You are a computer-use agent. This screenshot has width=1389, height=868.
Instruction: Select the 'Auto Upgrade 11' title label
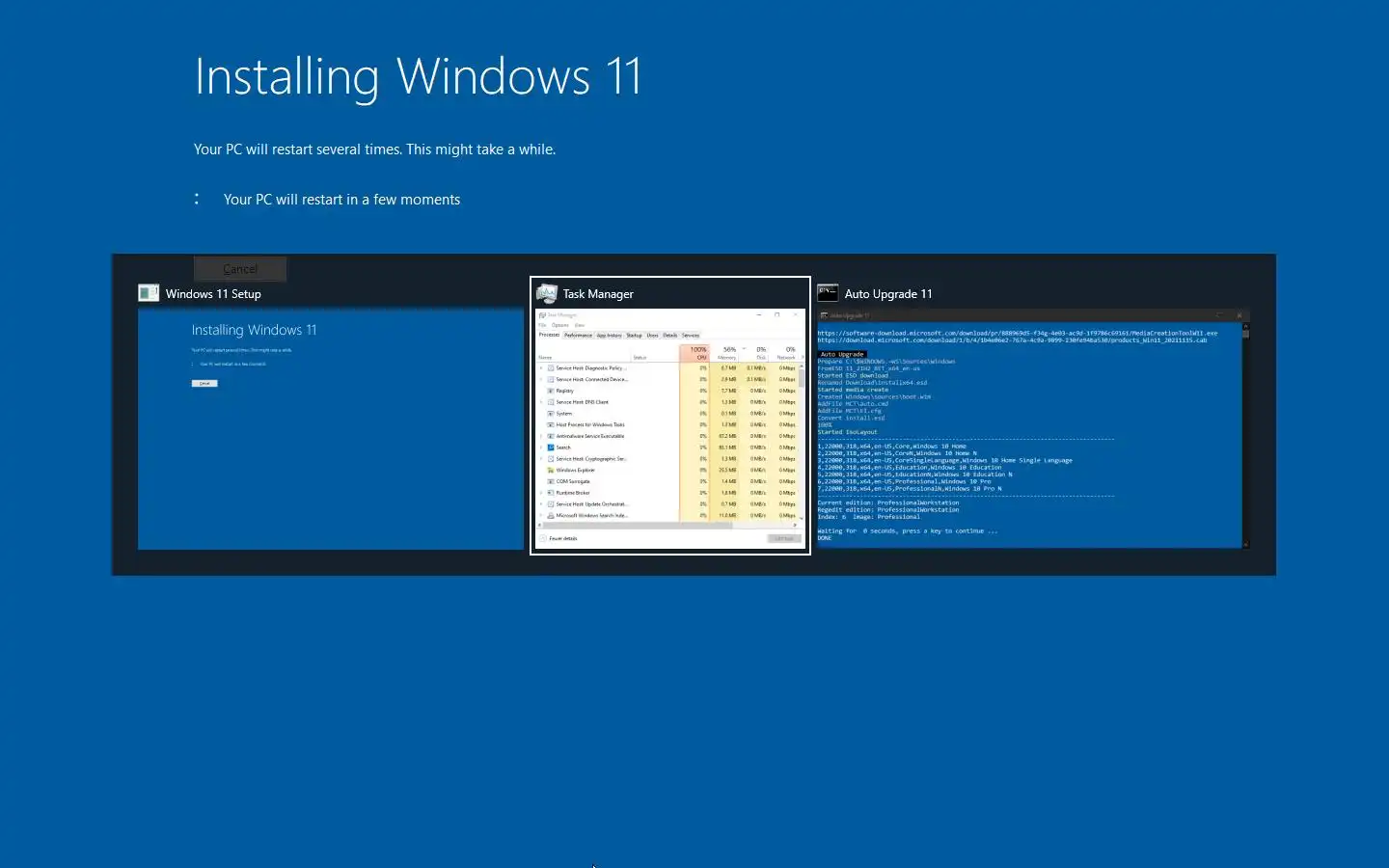coord(888,294)
